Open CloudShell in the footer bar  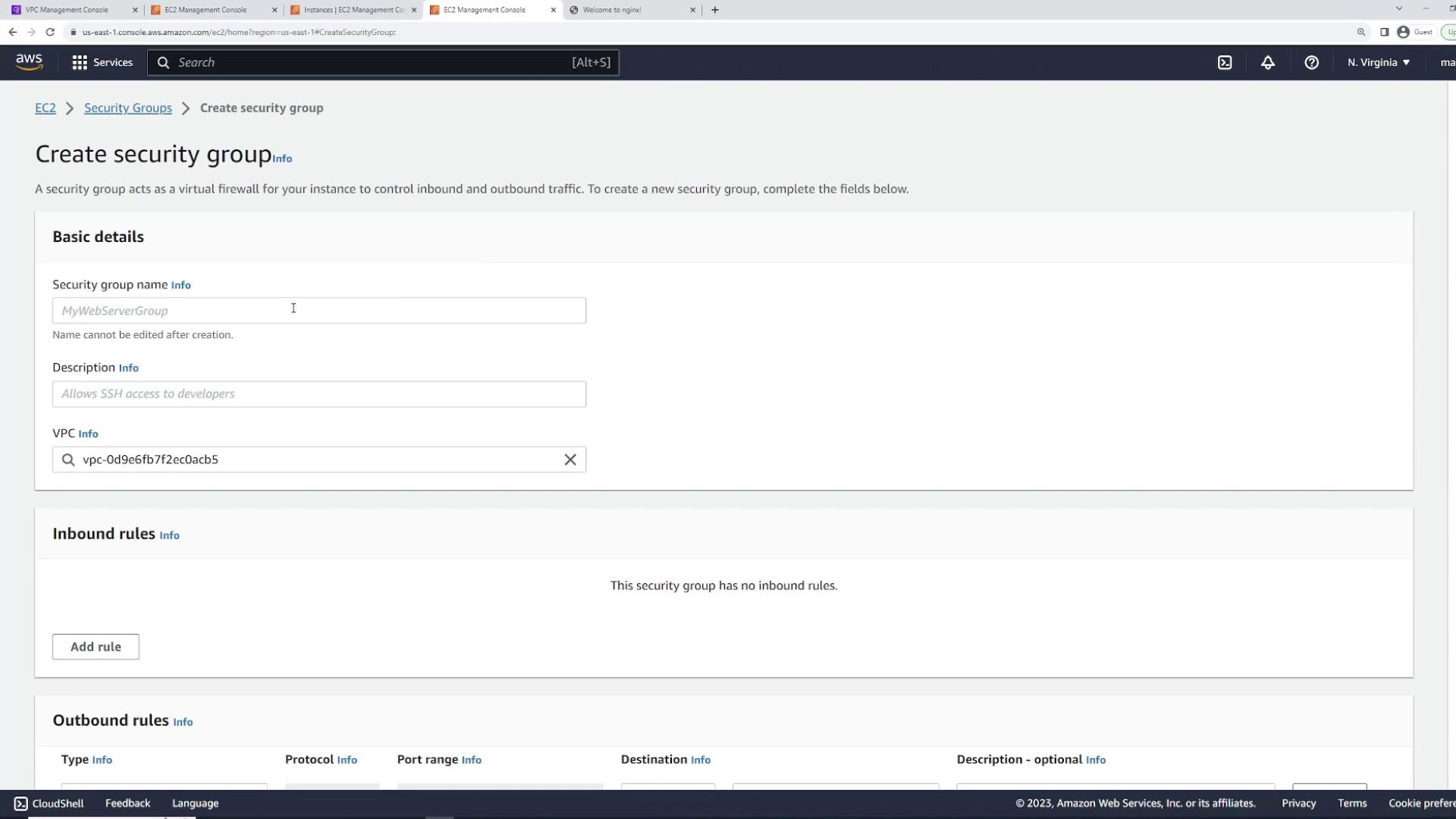[49, 803]
